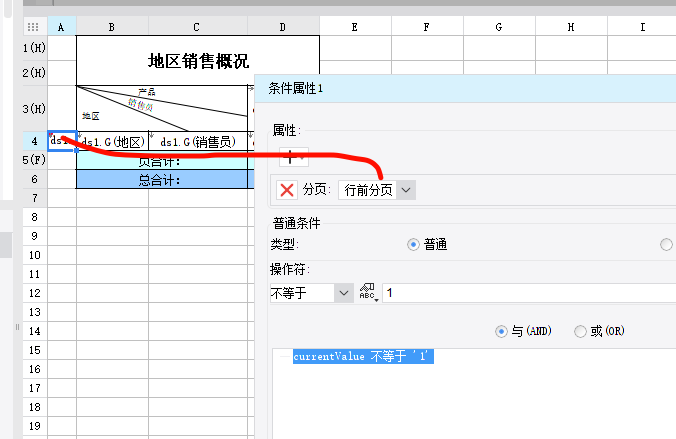This screenshot has height=439, width=676.
Task: Select the 地区销售概况 title cell
Action: pos(198,60)
